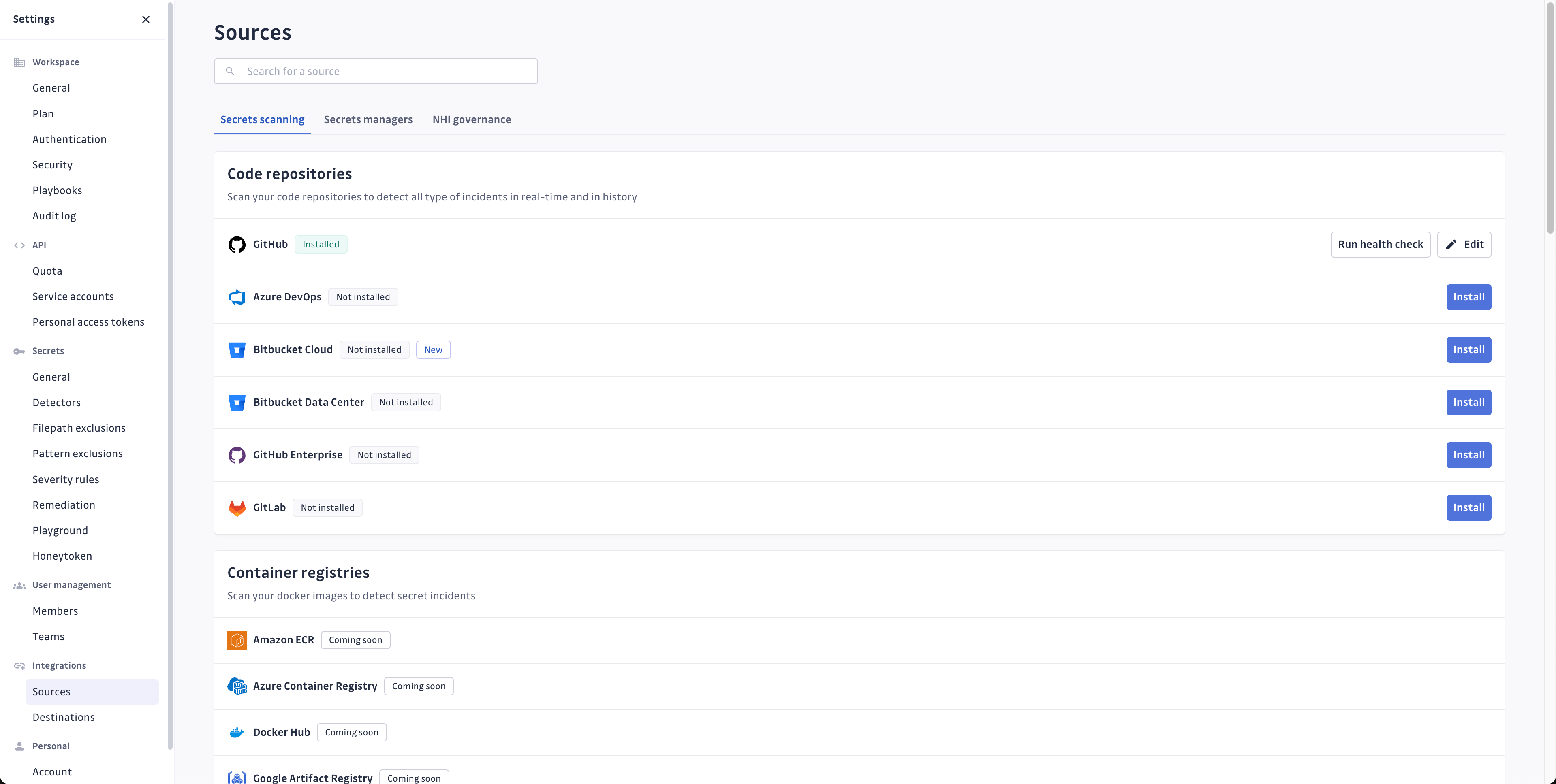Click the GitHub Installed status badge

pyautogui.click(x=321, y=245)
